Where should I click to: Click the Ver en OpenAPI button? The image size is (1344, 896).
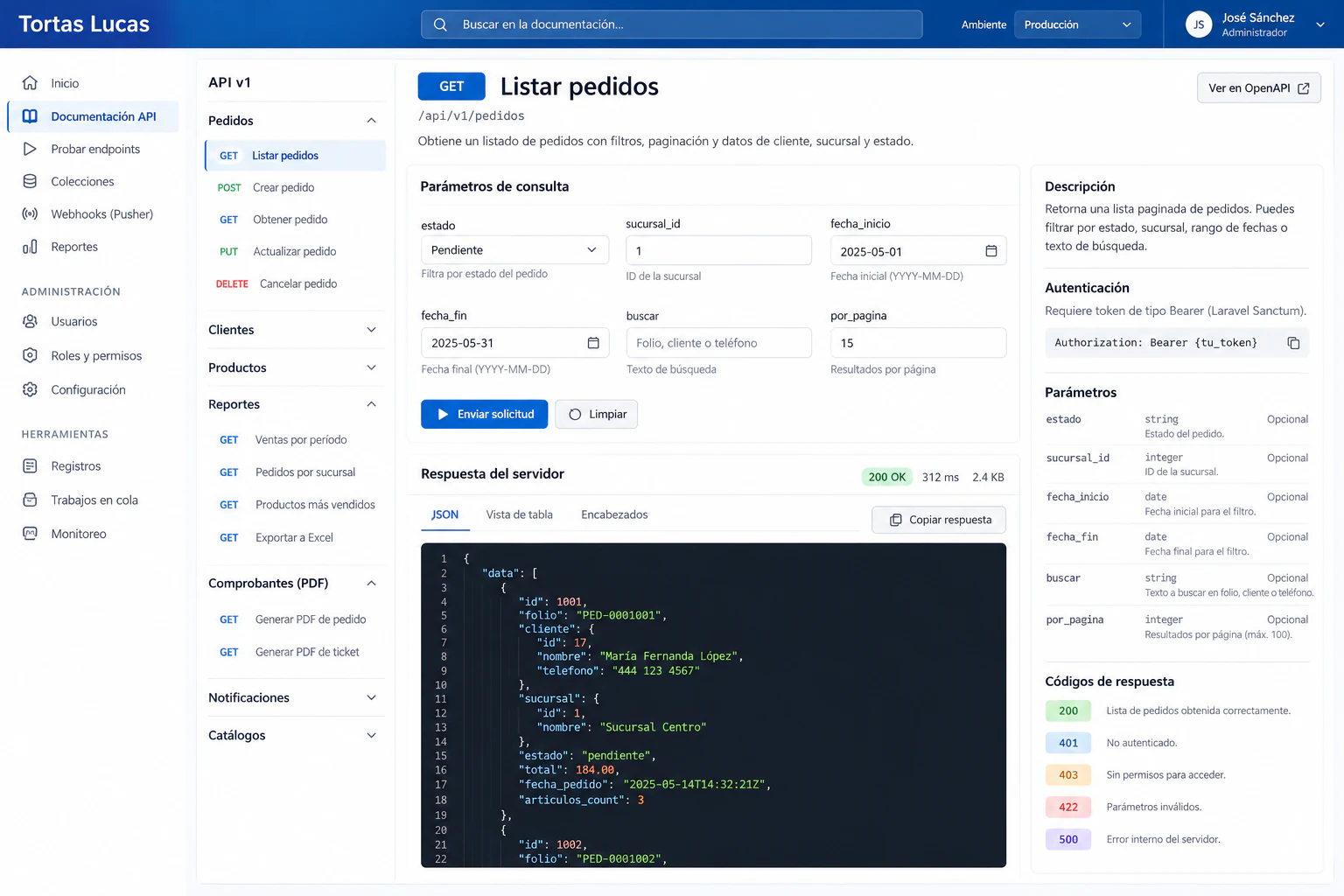pyautogui.click(x=1259, y=87)
